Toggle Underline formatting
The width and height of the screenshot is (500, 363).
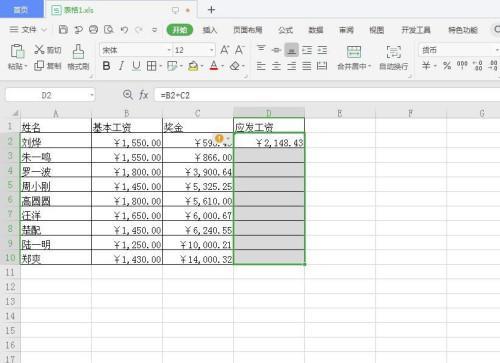(x=136, y=66)
